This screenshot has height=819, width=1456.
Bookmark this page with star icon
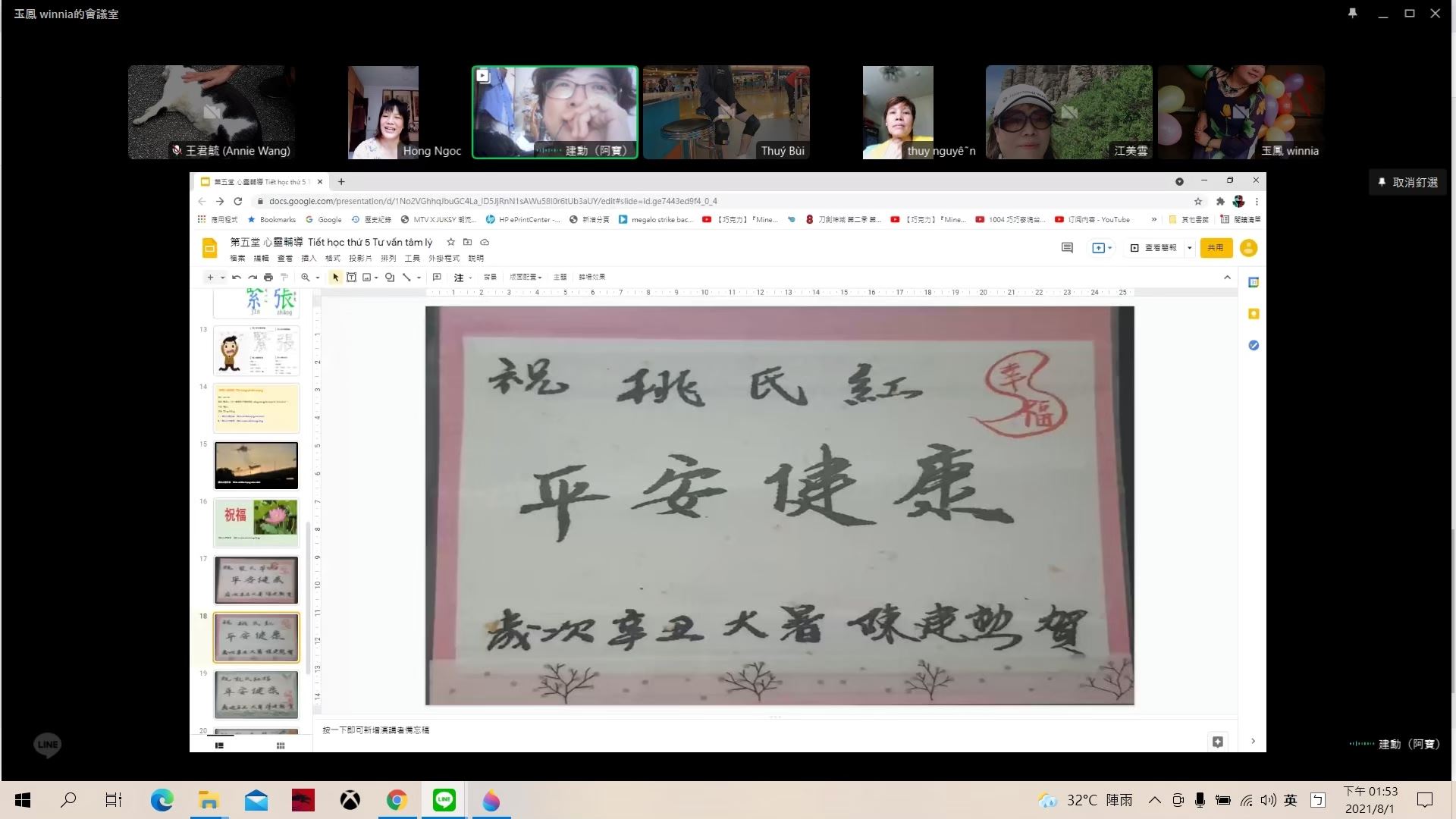[1198, 202]
